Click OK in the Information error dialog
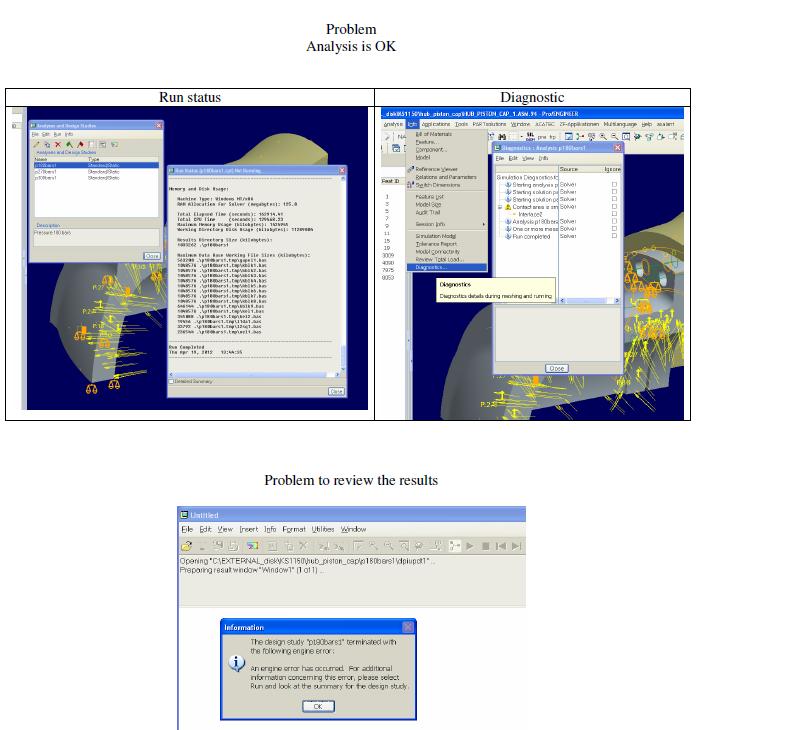 [318, 706]
